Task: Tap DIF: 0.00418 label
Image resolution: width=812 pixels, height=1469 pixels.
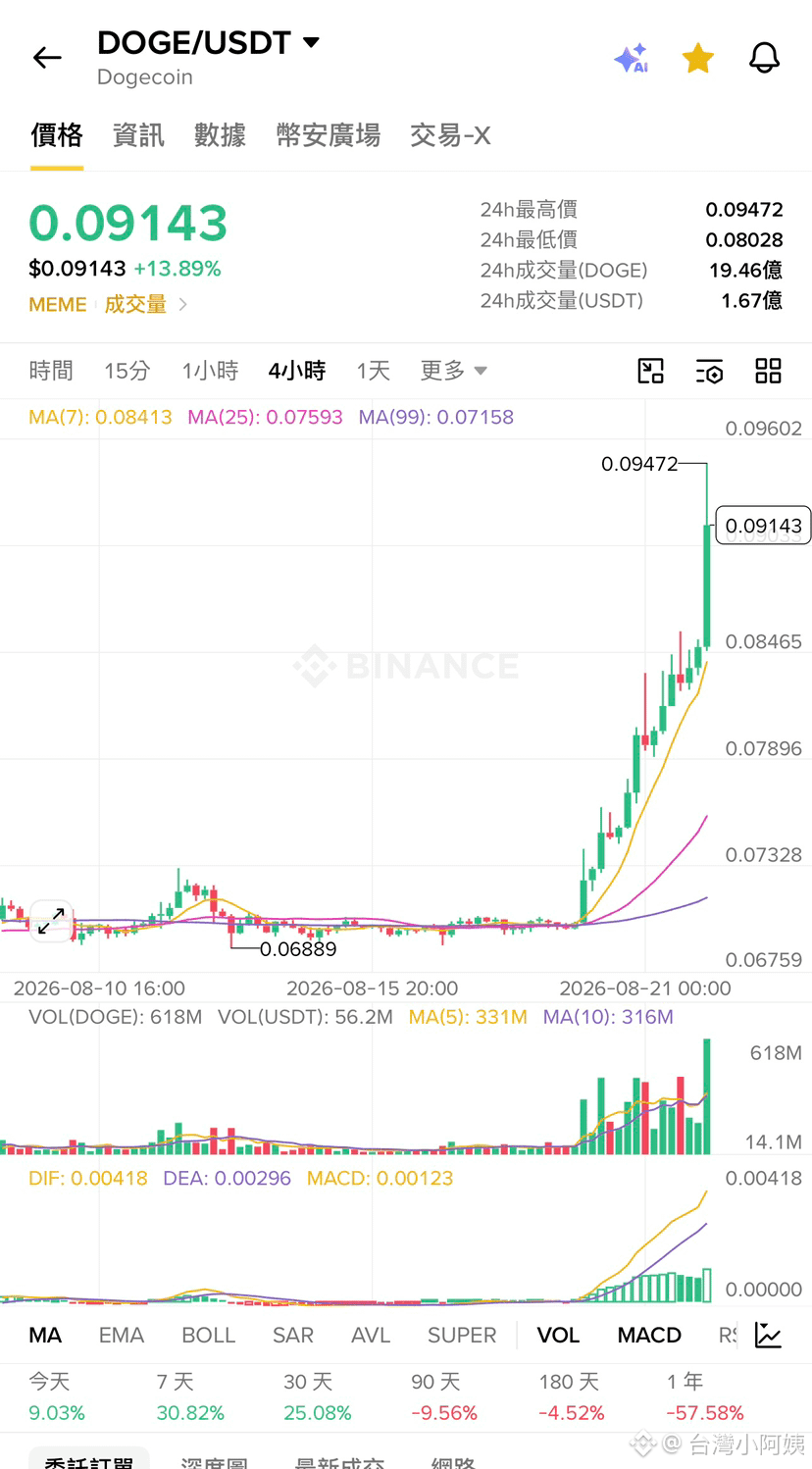Action: (x=88, y=1178)
